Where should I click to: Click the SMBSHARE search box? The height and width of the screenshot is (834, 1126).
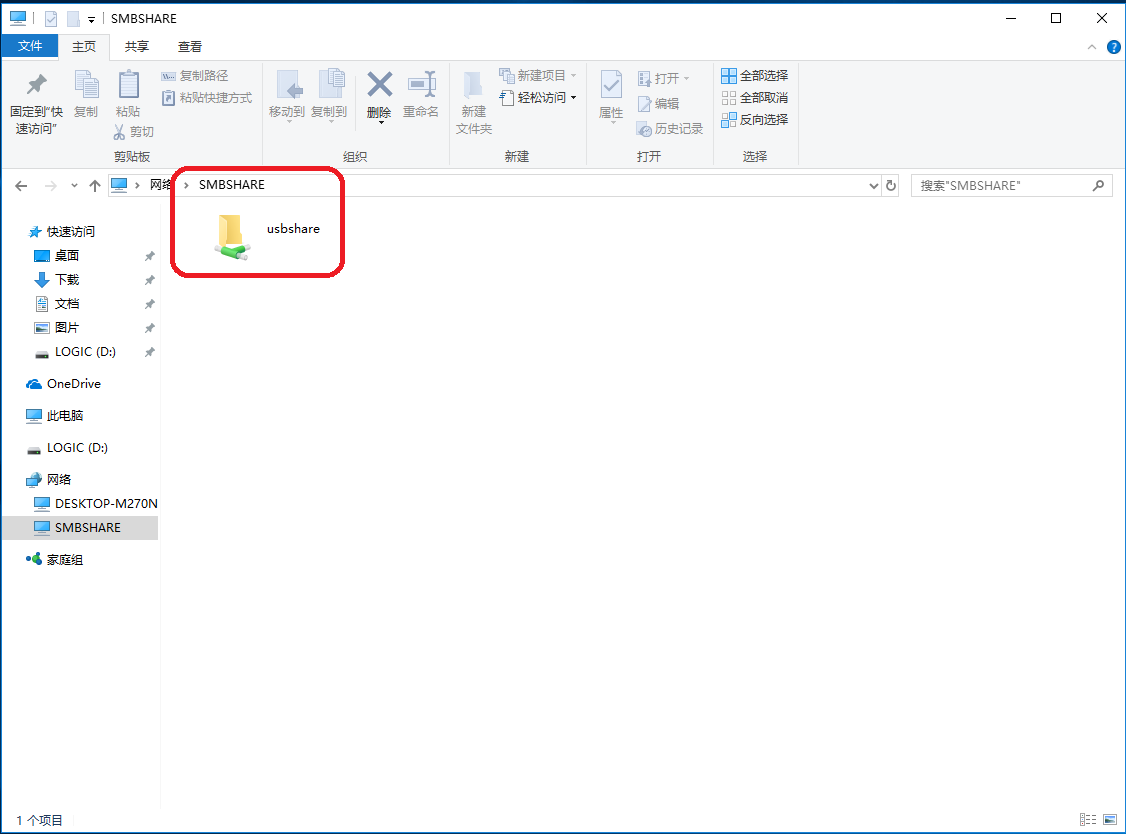pyautogui.click(x=1002, y=186)
